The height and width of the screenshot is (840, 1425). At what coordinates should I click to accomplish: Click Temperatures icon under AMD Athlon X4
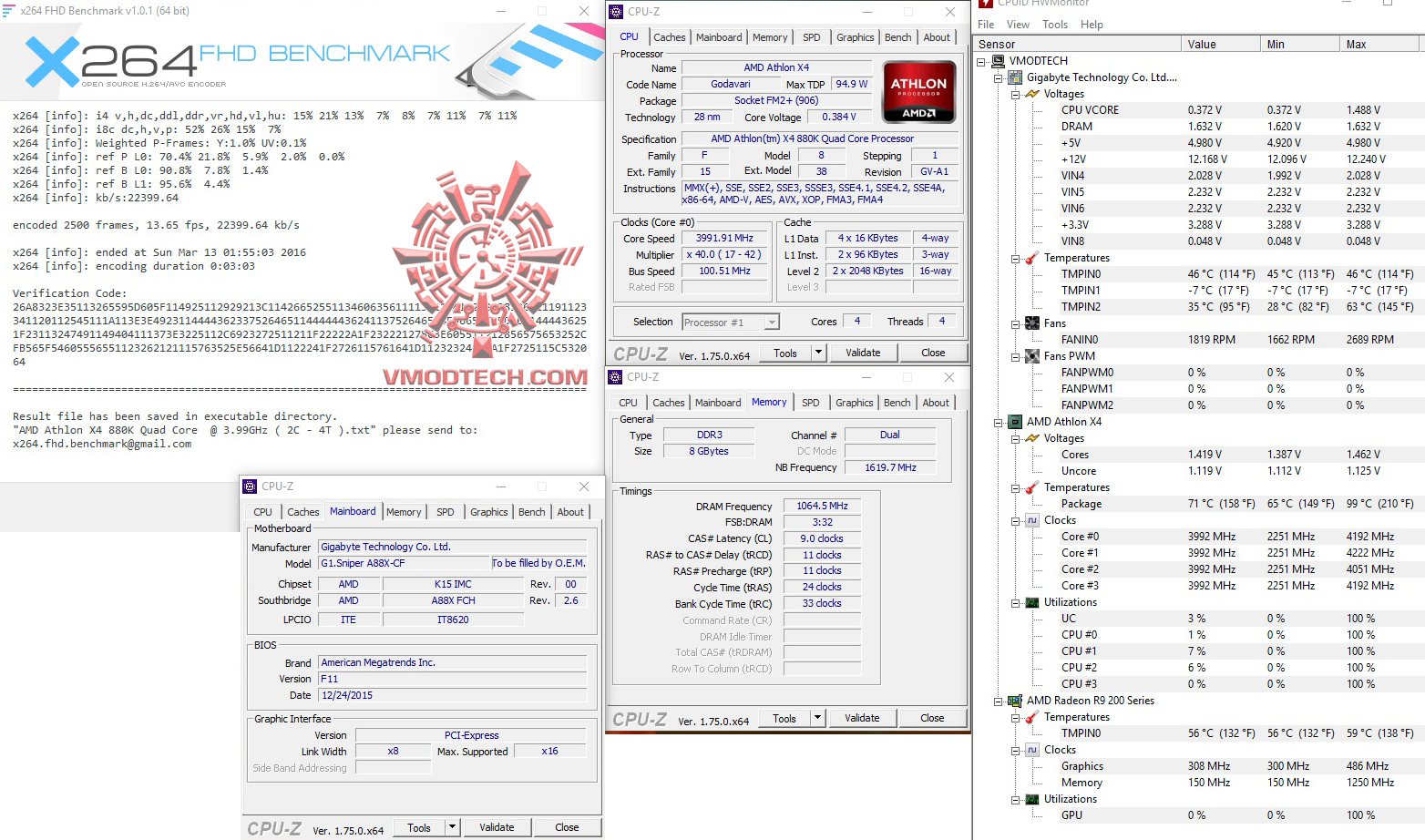(1032, 487)
